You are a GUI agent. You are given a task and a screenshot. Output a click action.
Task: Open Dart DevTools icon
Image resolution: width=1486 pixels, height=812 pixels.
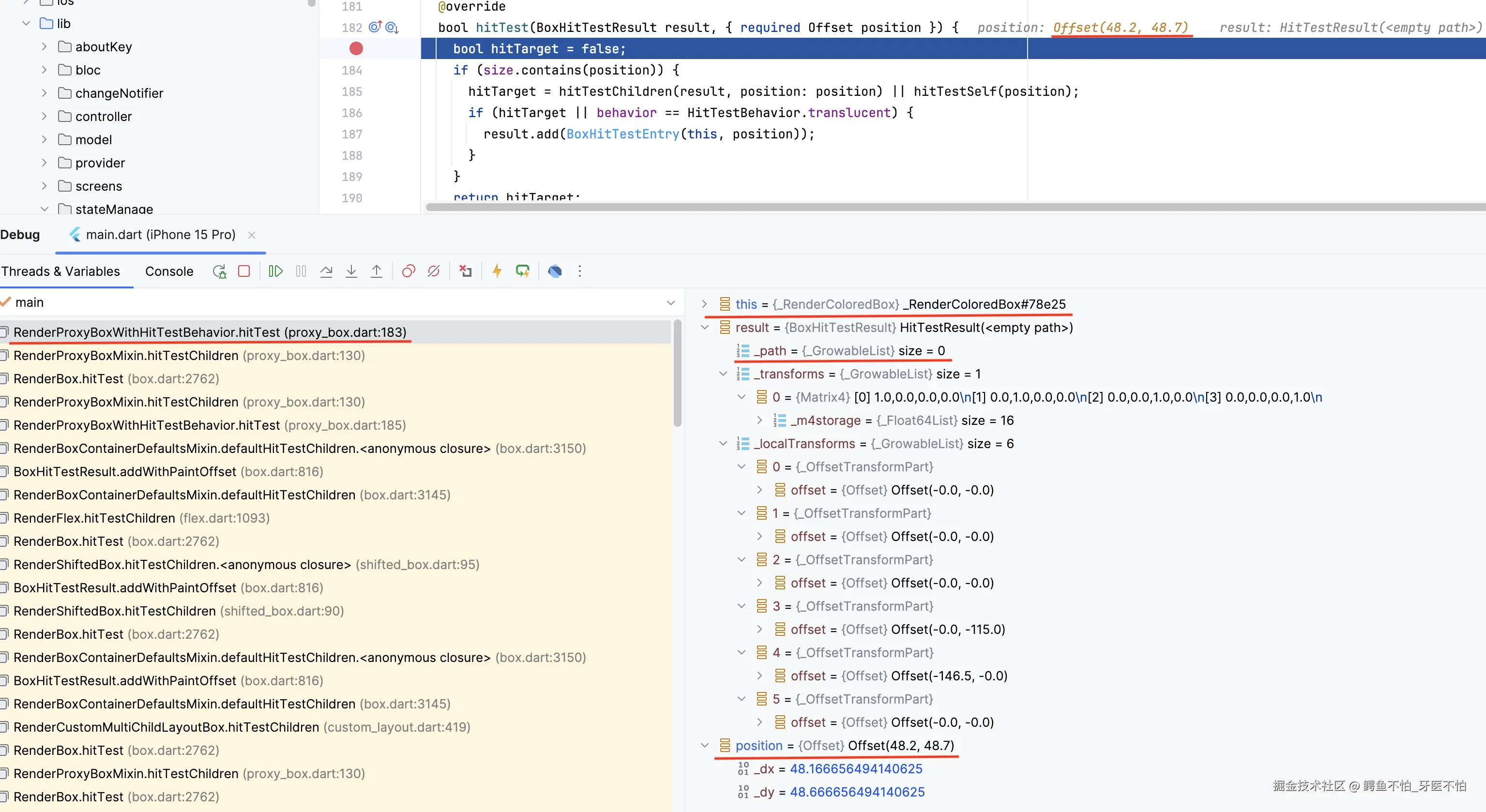click(554, 271)
